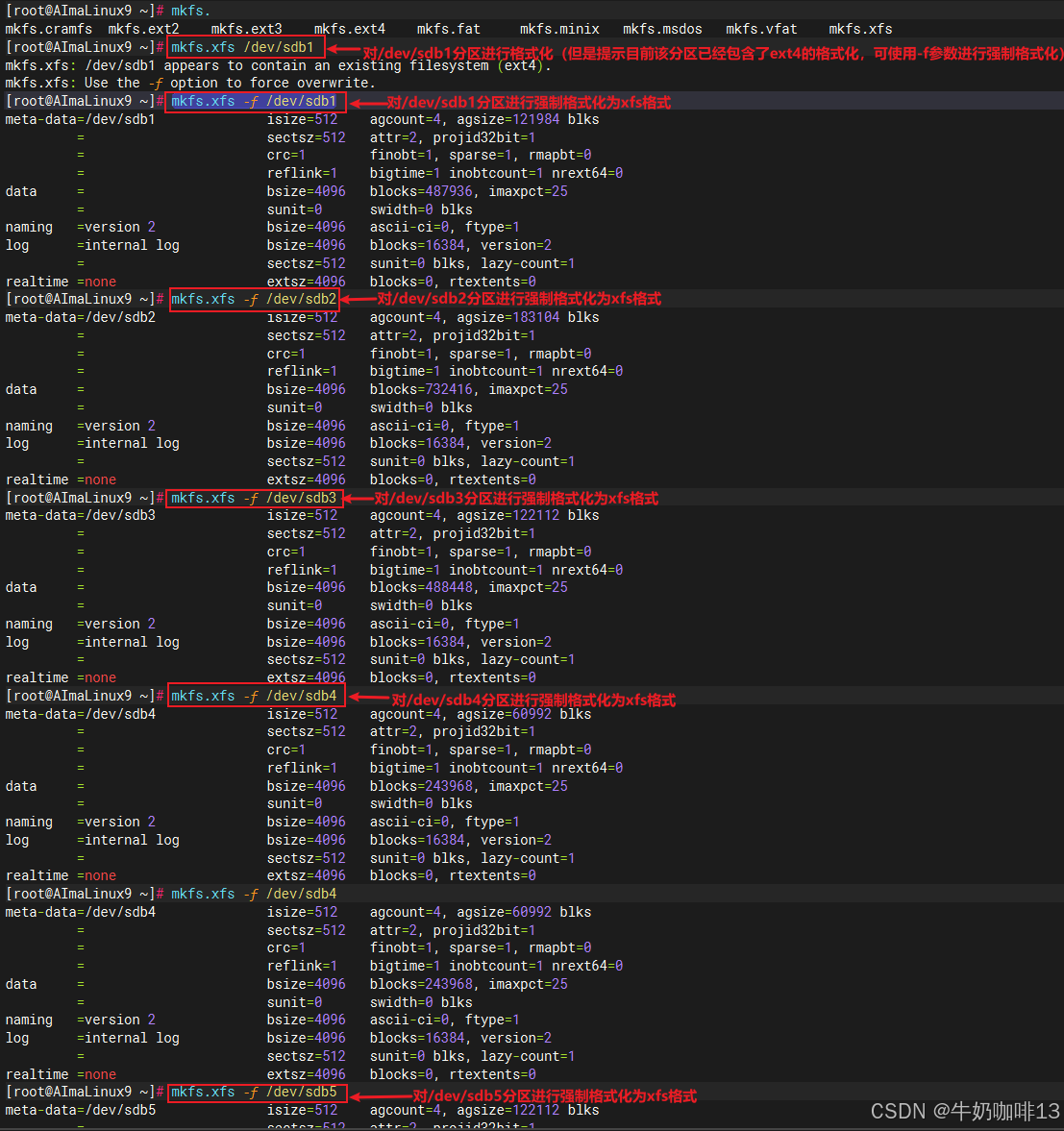The image size is (1064, 1131).
Task: Click the 'agsize=183104' value
Action: (507, 317)
